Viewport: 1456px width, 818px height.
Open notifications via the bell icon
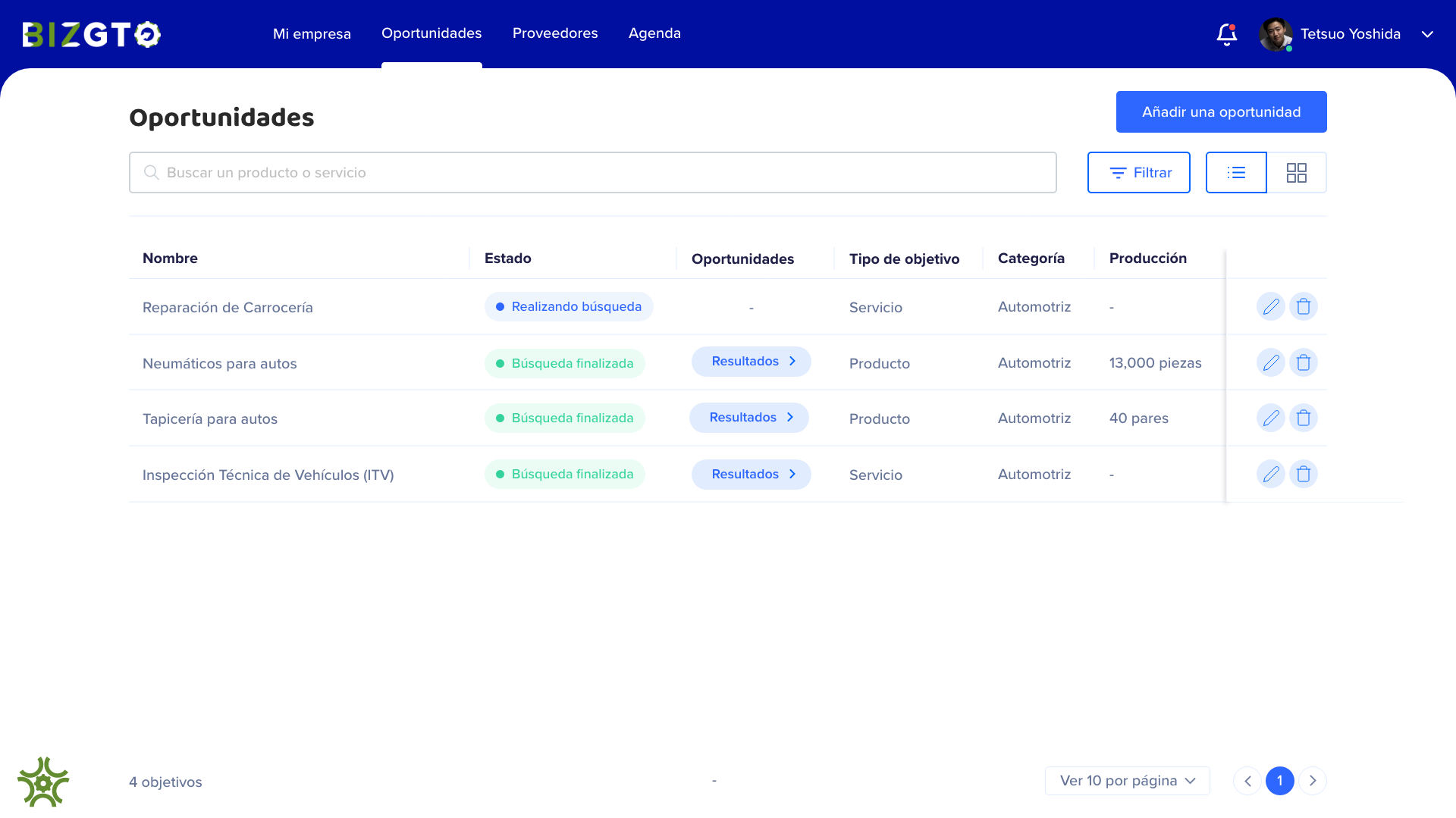(1226, 34)
